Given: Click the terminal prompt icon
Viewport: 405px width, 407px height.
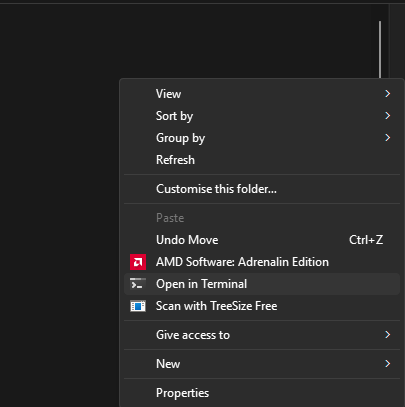Looking at the screenshot, I should click(138, 284).
